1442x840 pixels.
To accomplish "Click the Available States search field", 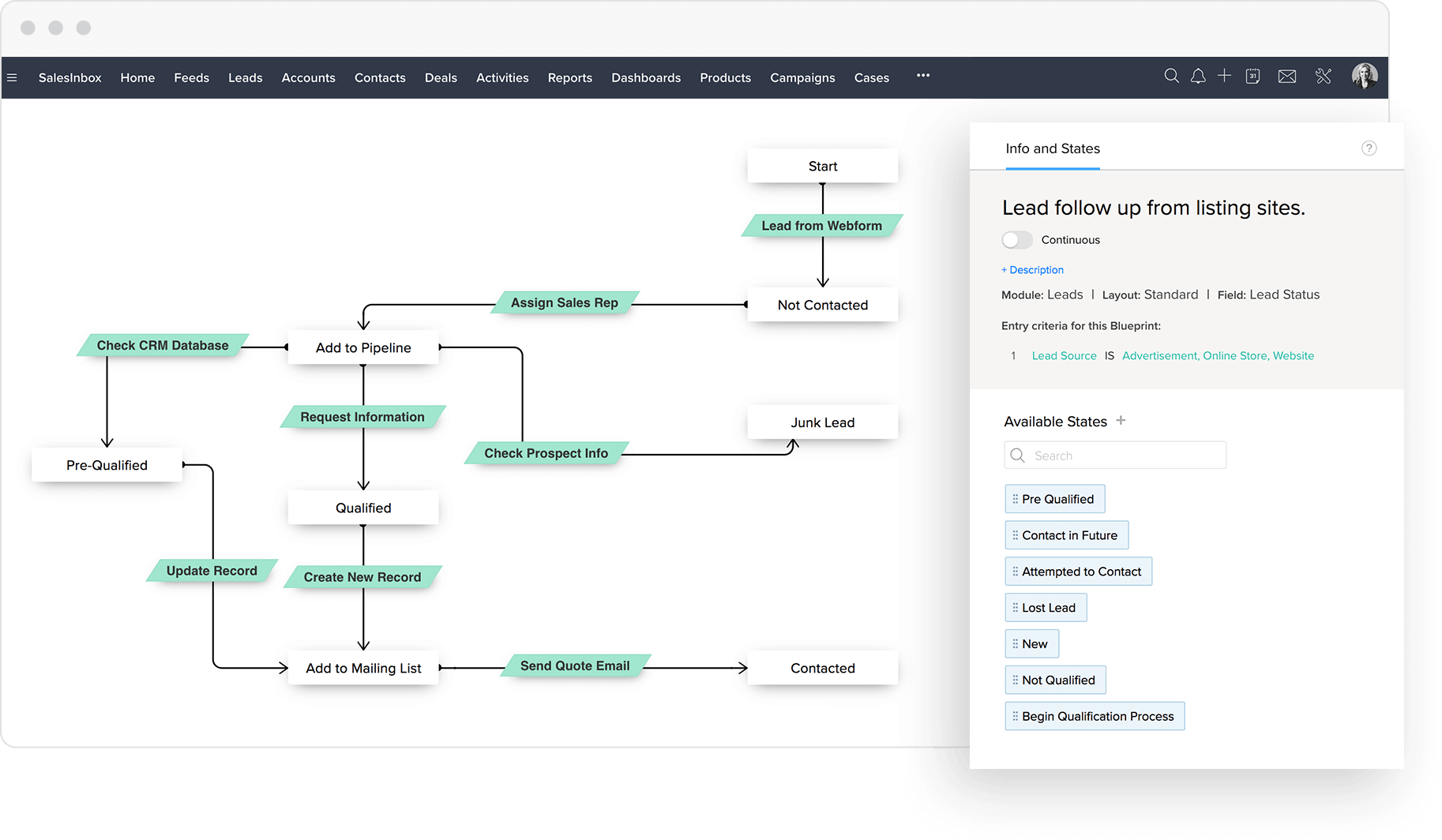I will [x=1115, y=456].
